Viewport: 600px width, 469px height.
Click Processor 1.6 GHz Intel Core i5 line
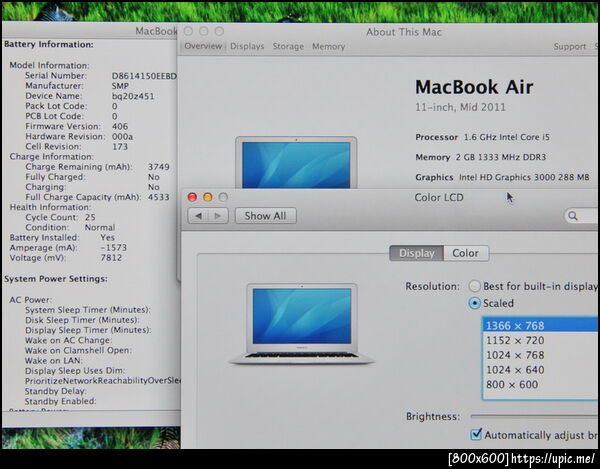pos(483,137)
